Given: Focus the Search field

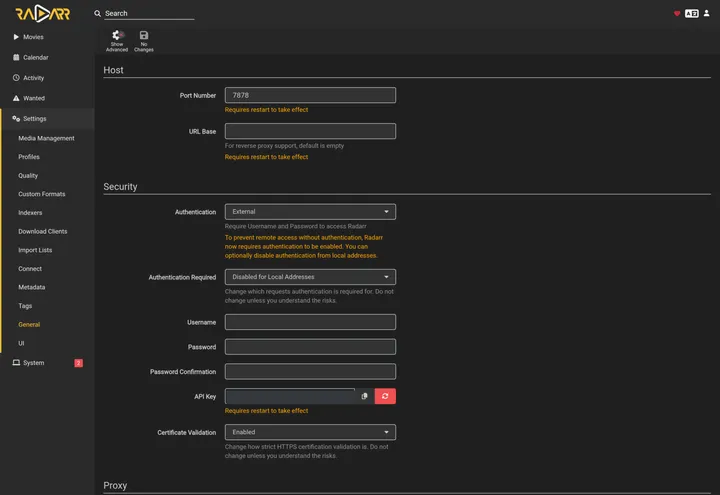Looking at the screenshot, I should tap(149, 14).
